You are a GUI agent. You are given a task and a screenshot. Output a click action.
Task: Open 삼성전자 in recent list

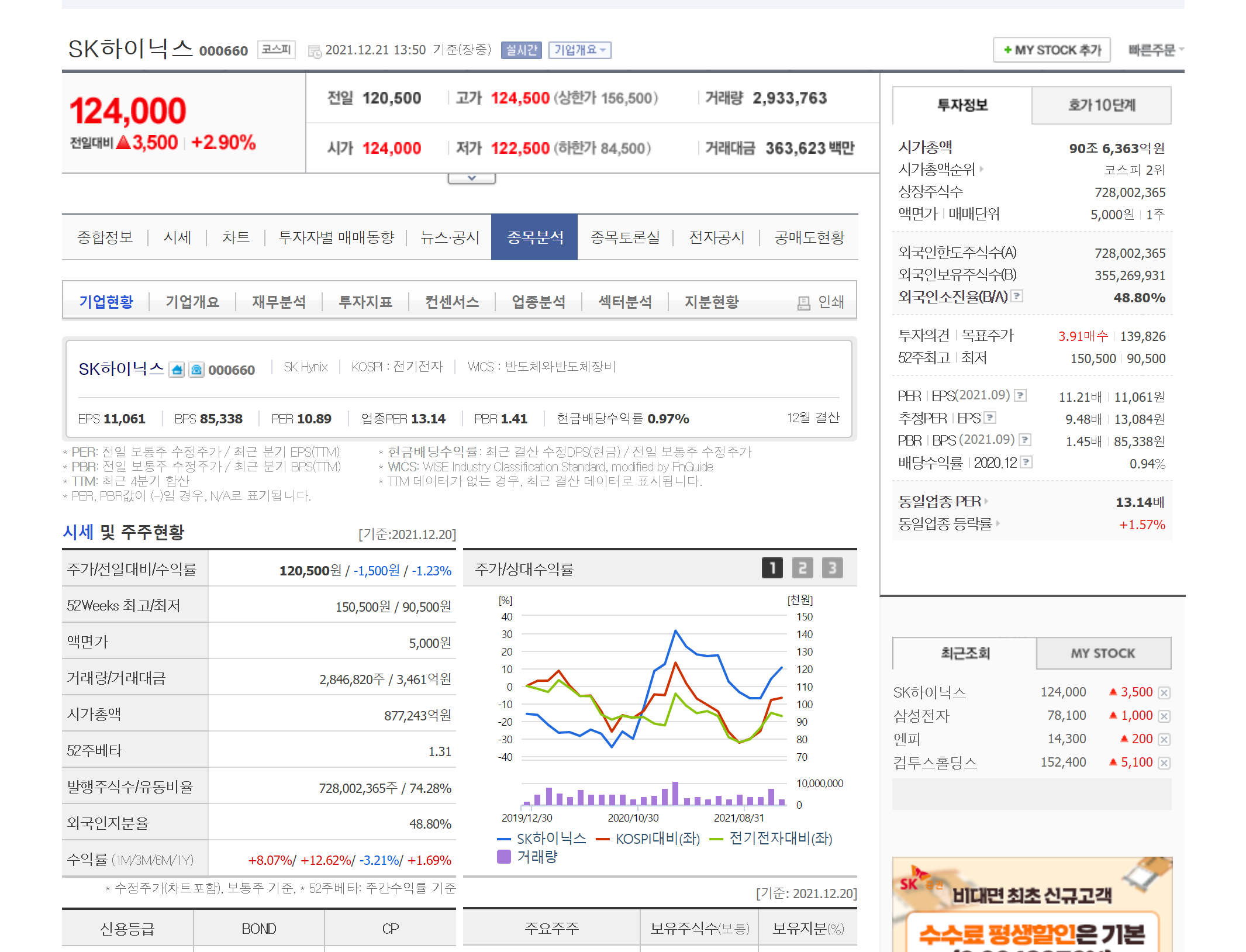click(921, 716)
